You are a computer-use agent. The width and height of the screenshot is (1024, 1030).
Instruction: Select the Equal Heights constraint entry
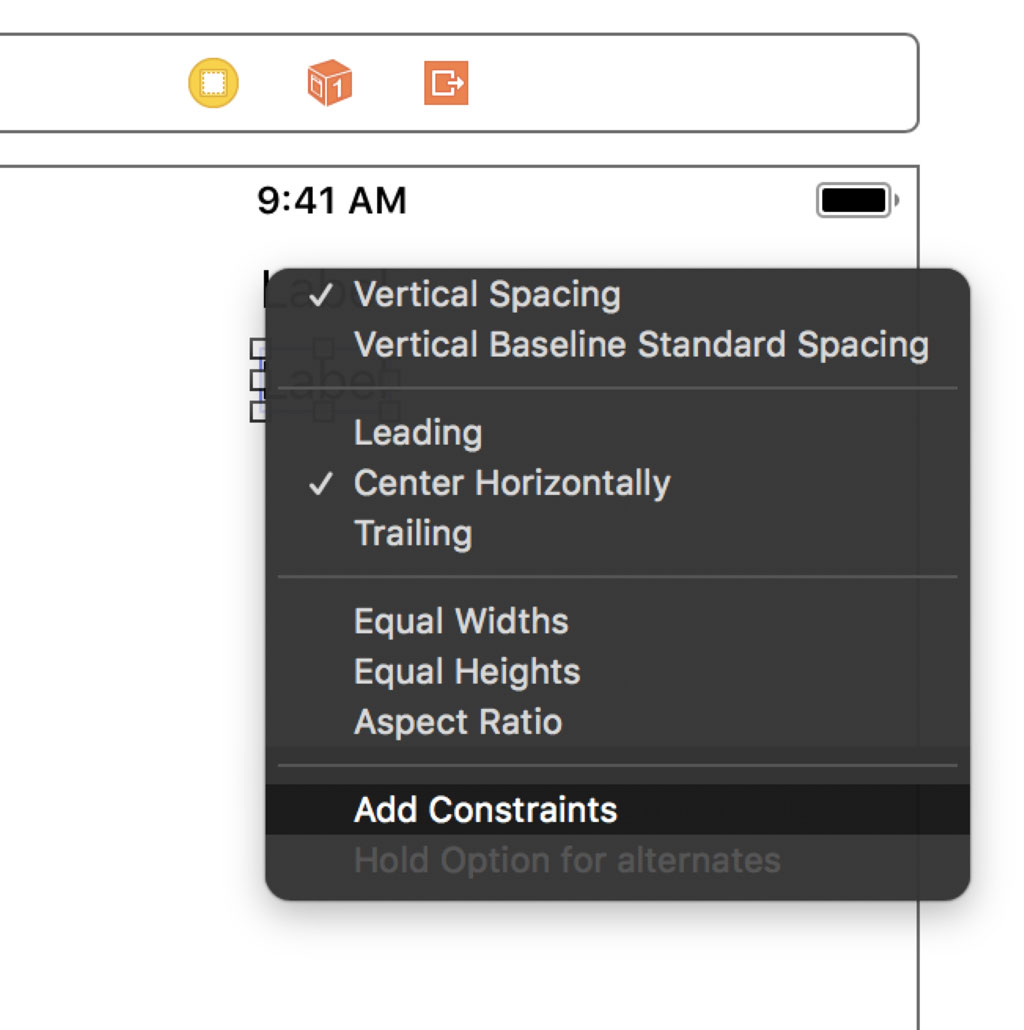(467, 671)
